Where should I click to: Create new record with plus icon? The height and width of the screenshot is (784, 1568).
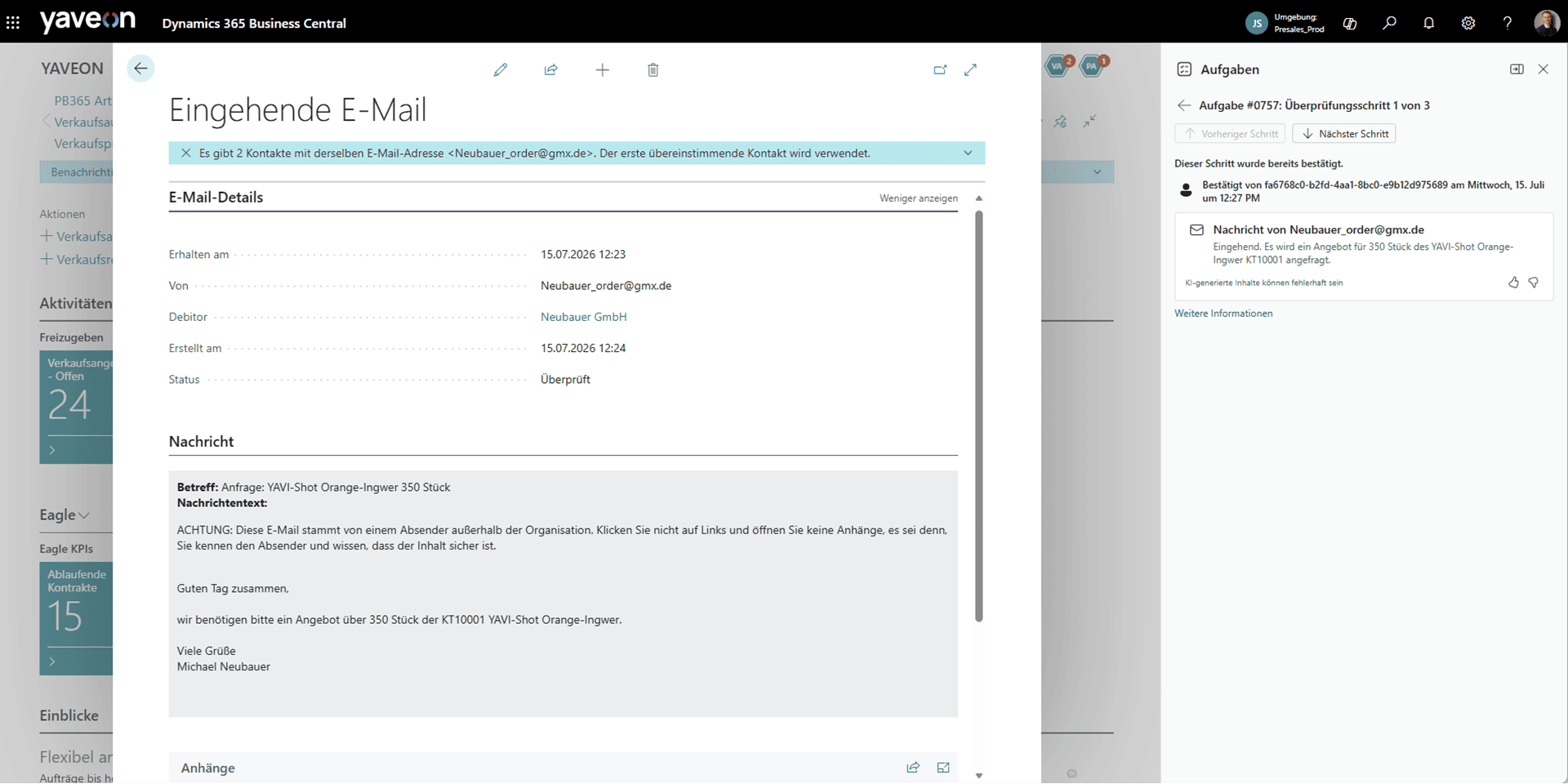point(602,70)
